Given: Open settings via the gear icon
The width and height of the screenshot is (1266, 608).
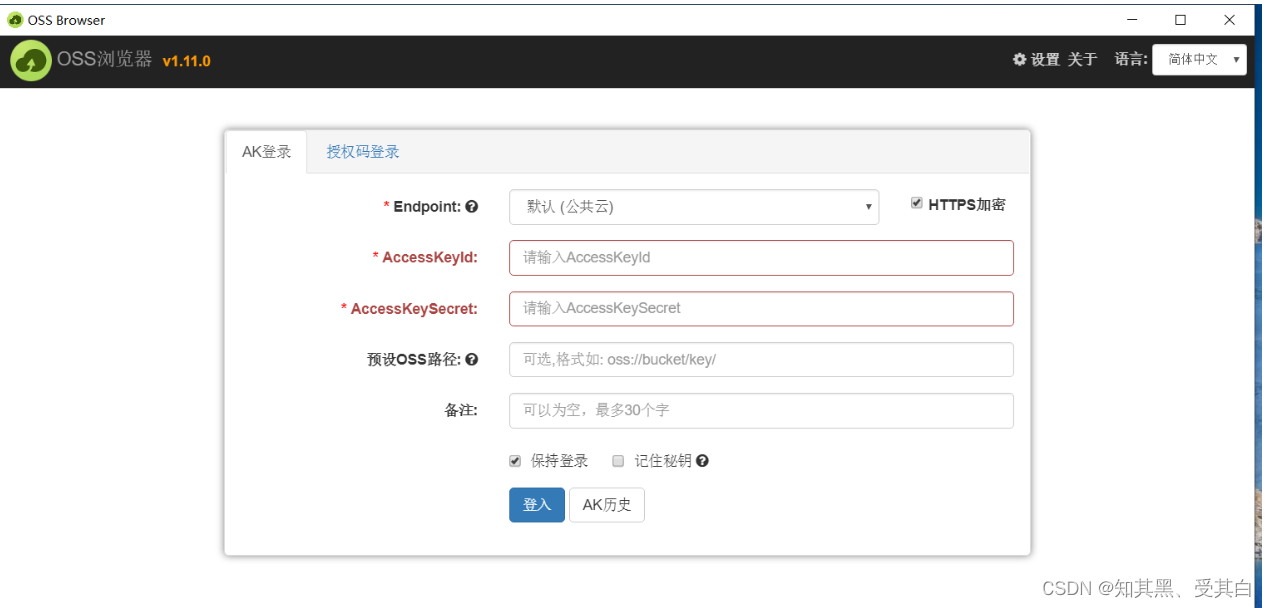Looking at the screenshot, I should pyautogui.click(x=1020, y=60).
